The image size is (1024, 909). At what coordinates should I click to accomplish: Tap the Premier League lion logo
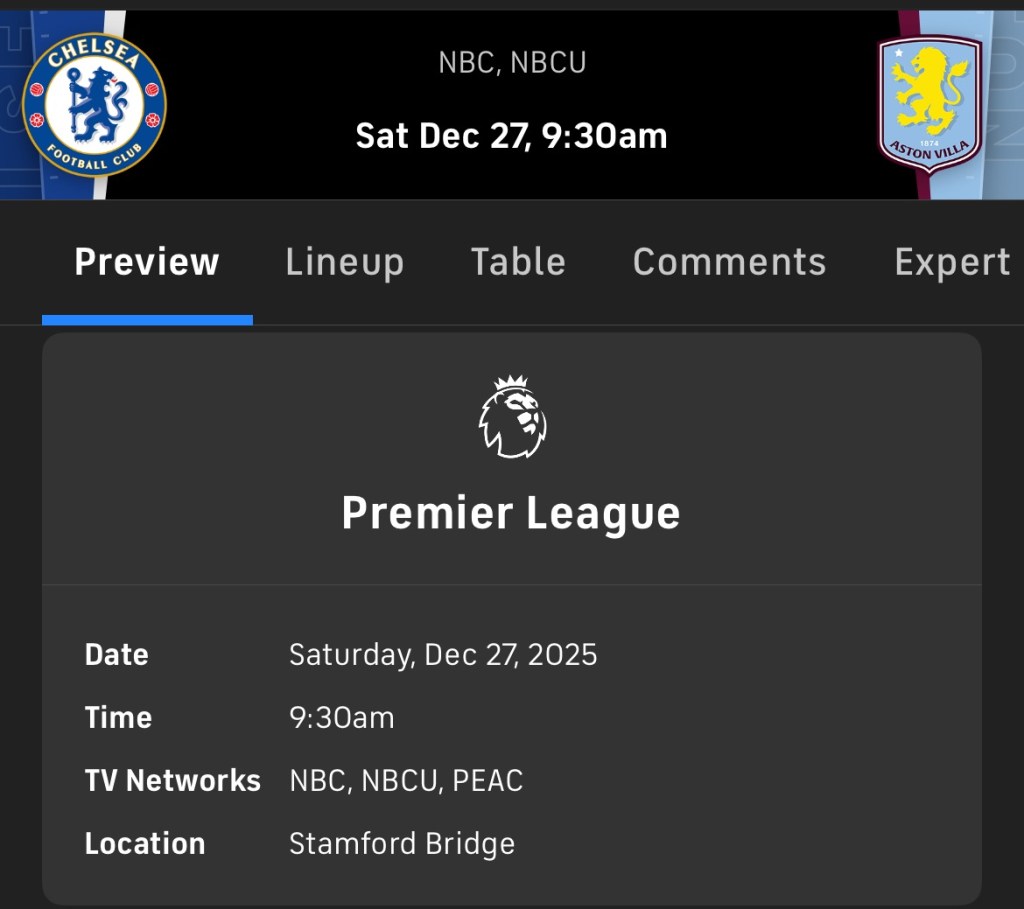click(x=511, y=417)
